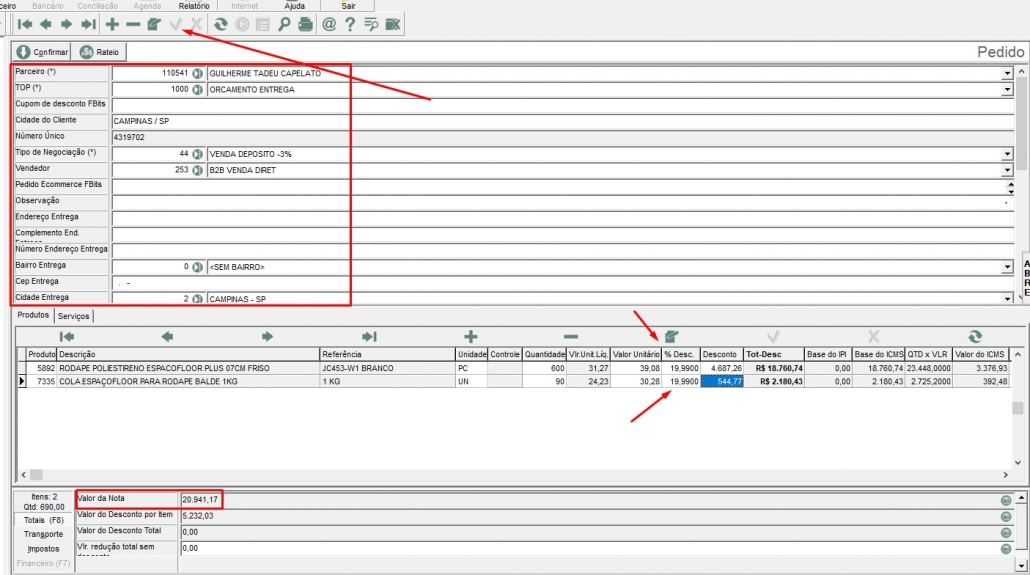Open the Vendedor dropdown list

coord(1006,170)
